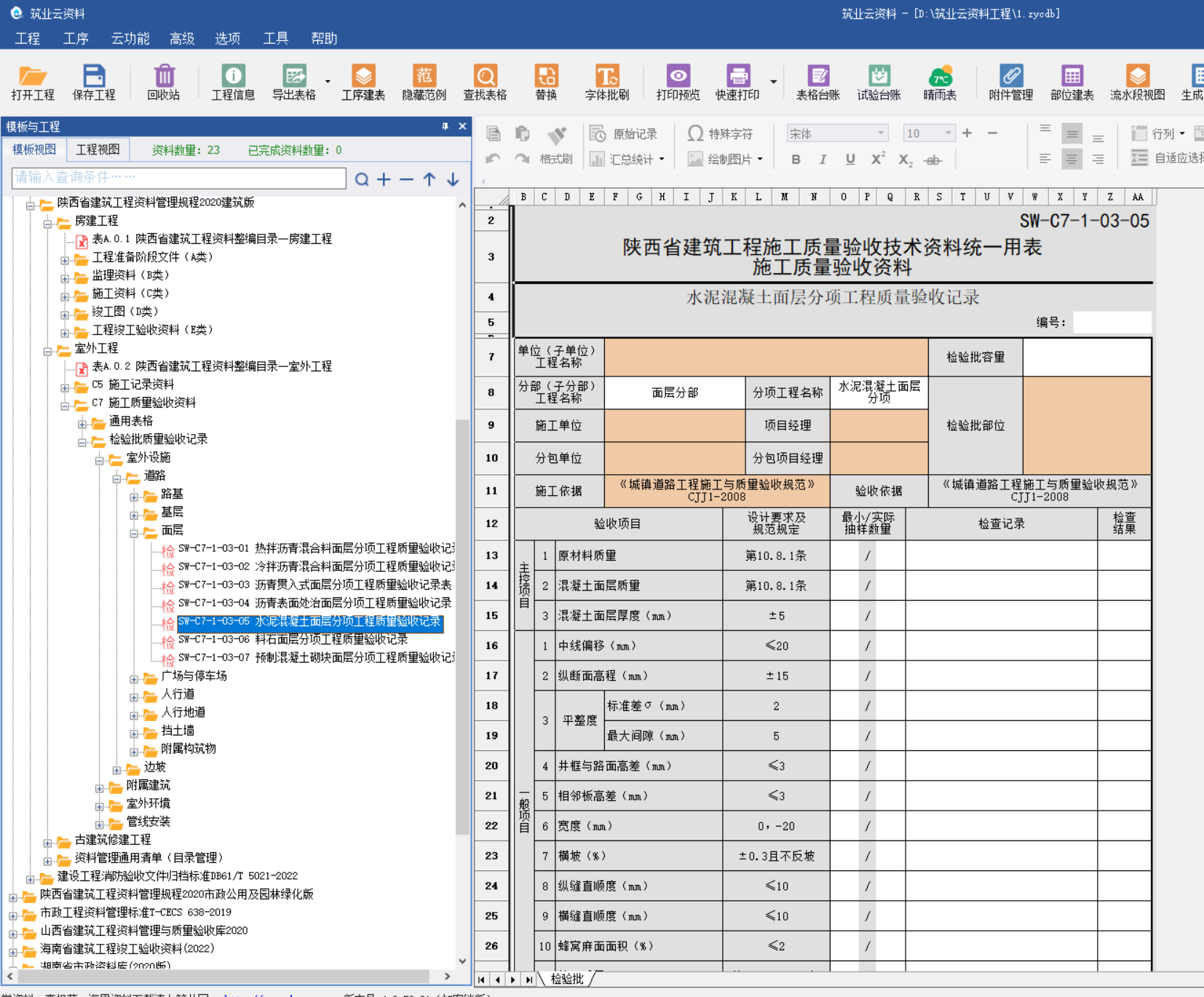Open 工程信息 project info

pyautogui.click(x=233, y=82)
